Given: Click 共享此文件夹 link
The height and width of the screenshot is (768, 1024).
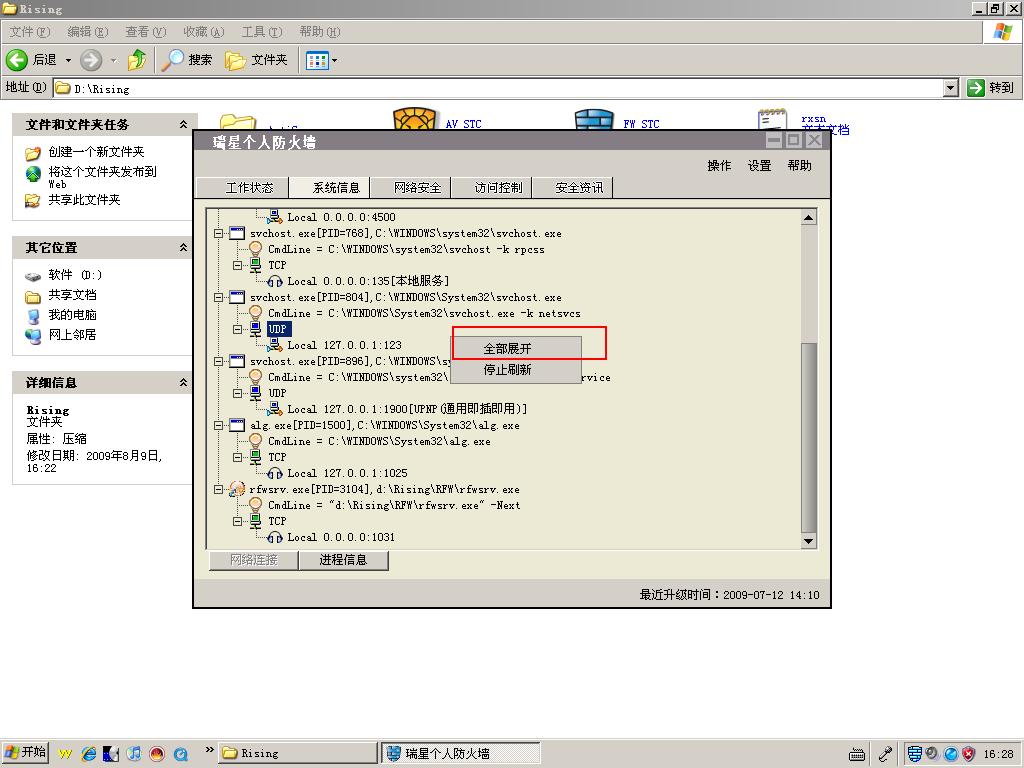Looking at the screenshot, I should coord(84,200).
